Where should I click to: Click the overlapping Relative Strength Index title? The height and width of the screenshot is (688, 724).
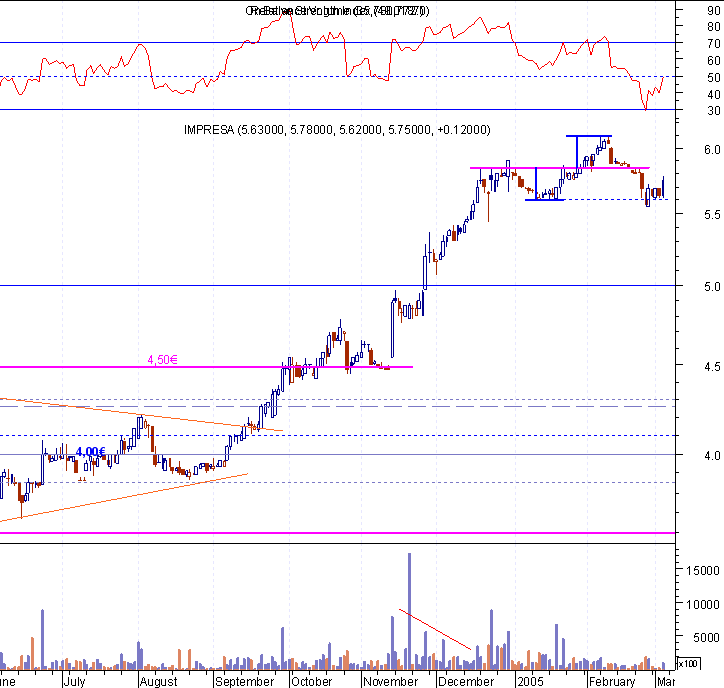(338, 11)
